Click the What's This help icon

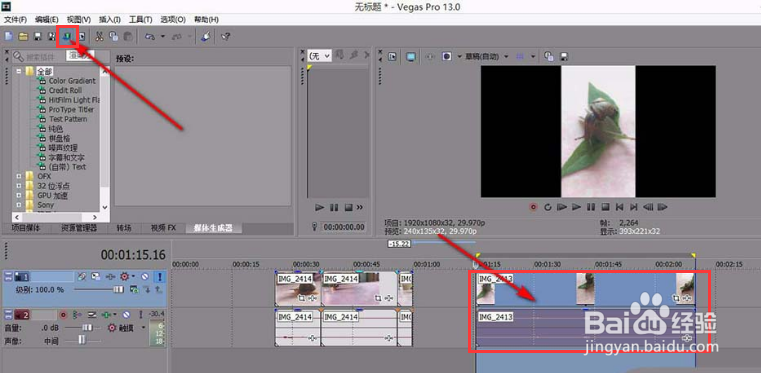[x=225, y=36]
